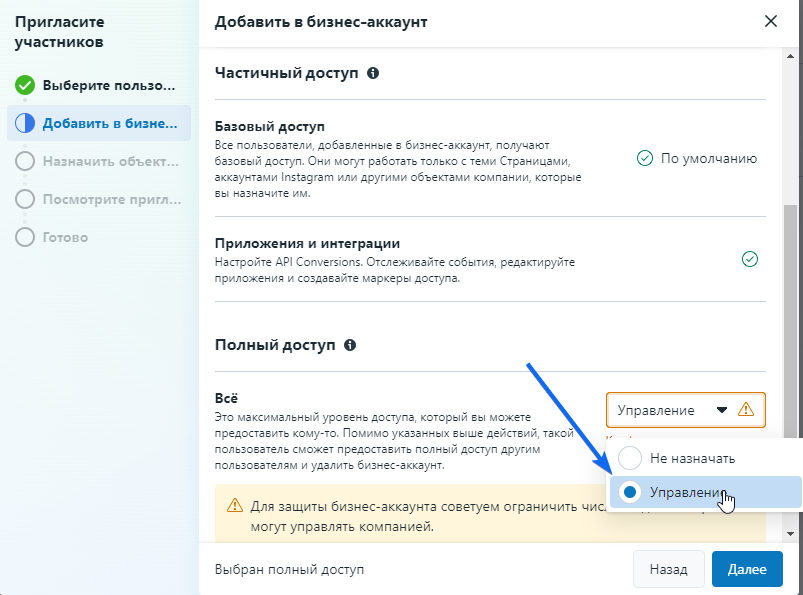The height and width of the screenshot is (595, 803).
Task: Click the info icon beside Частичный доступ
Action: click(373, 74)
